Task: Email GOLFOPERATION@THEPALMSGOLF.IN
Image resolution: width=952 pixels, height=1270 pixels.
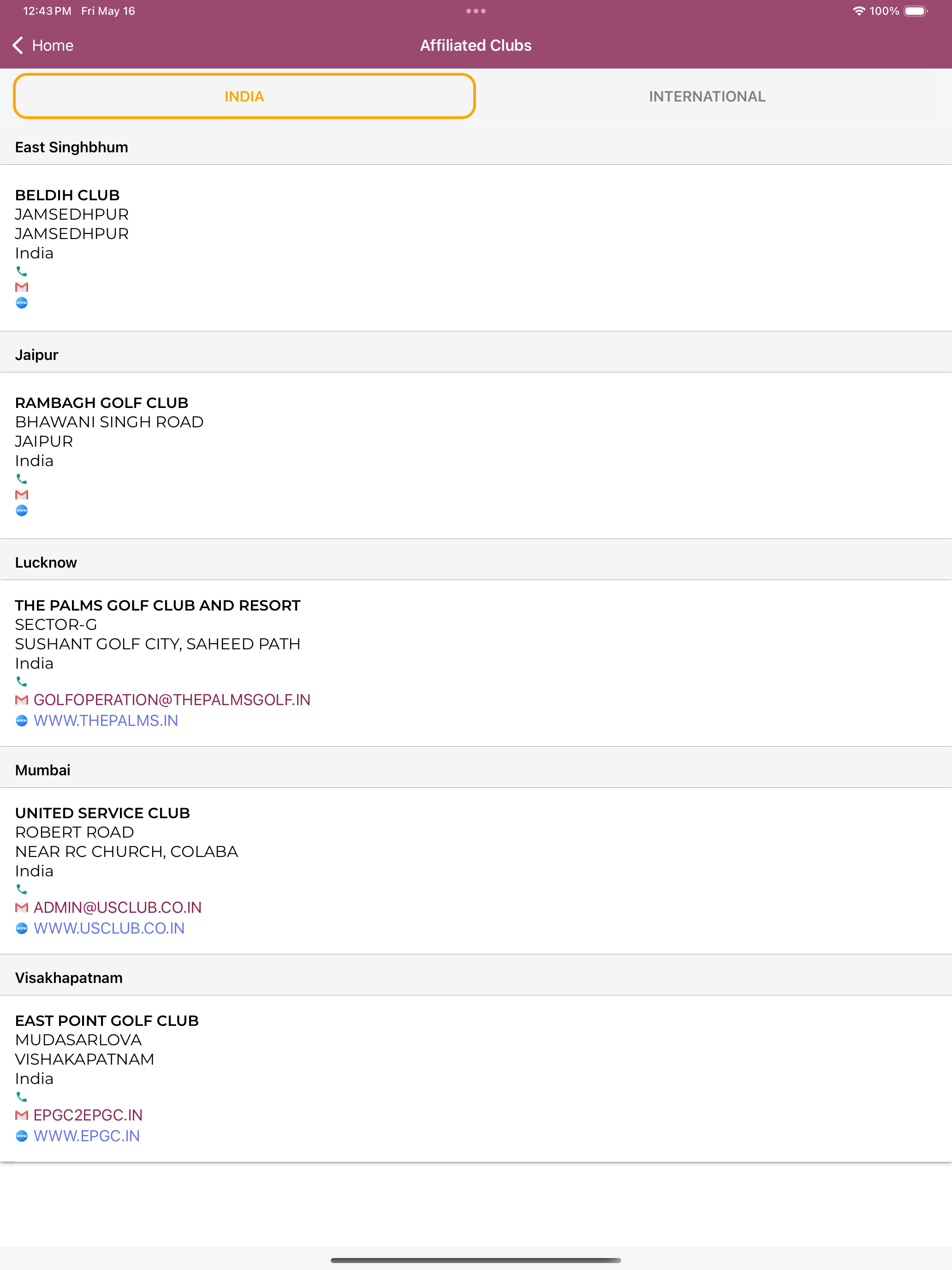Action: coord(172,700)
